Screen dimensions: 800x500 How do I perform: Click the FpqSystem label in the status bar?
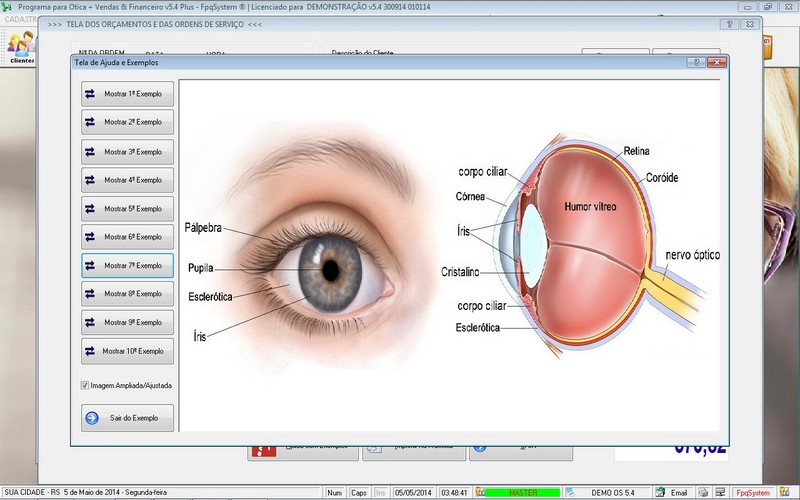pos(751,493)
